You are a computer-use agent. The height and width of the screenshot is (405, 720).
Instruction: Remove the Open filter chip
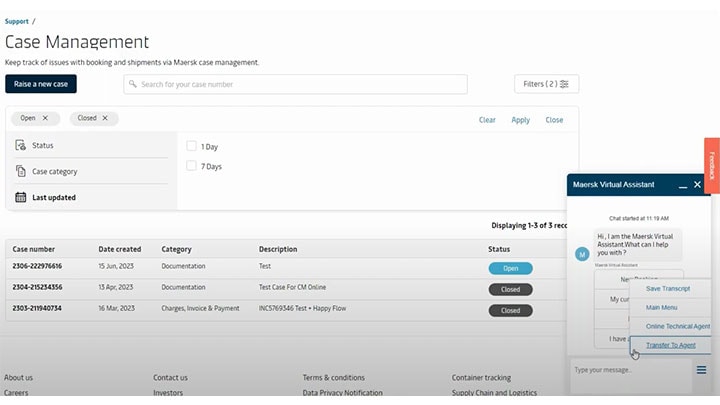(x=45, y=118)
